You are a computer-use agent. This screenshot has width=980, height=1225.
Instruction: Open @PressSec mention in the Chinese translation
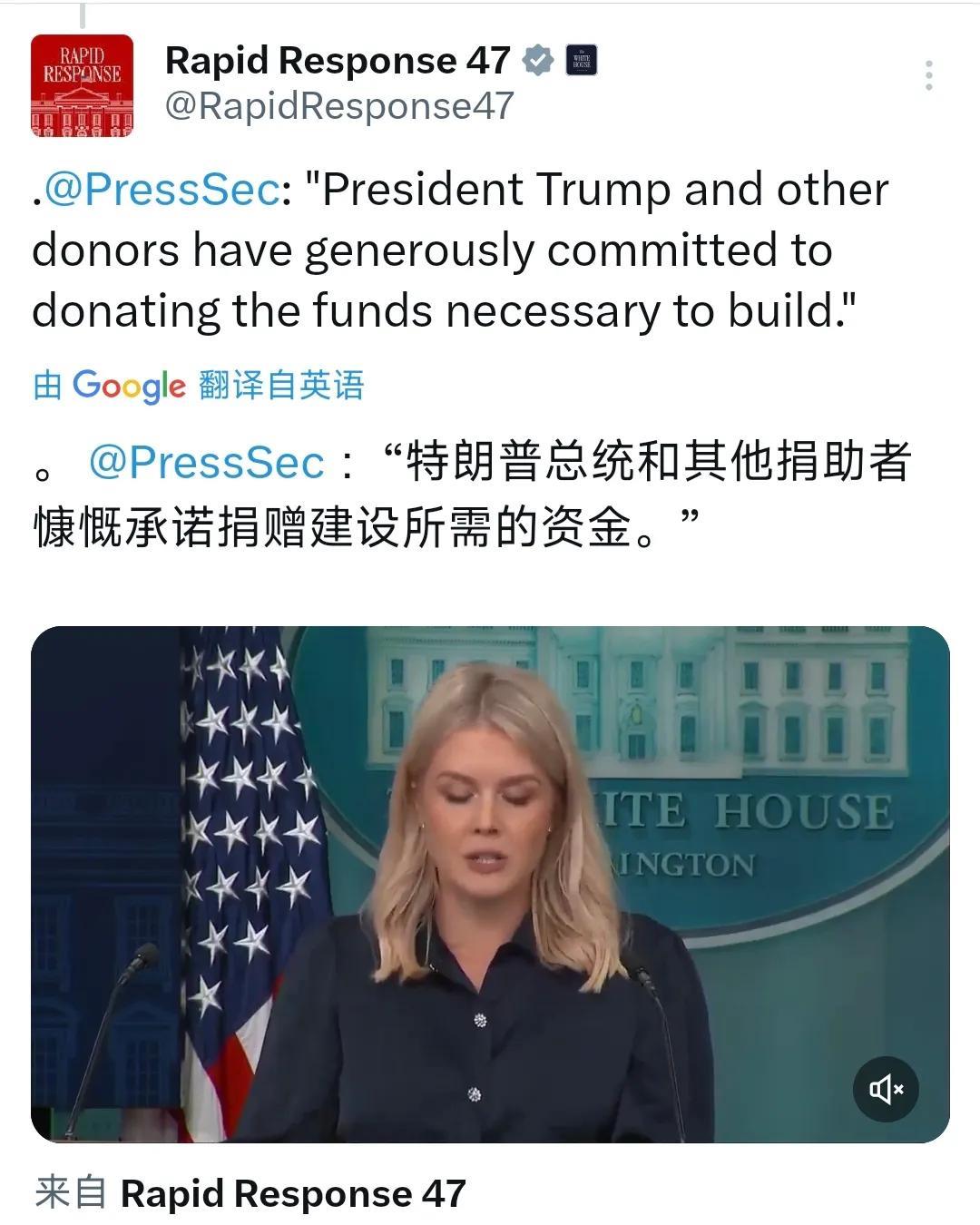pos(206,462)
